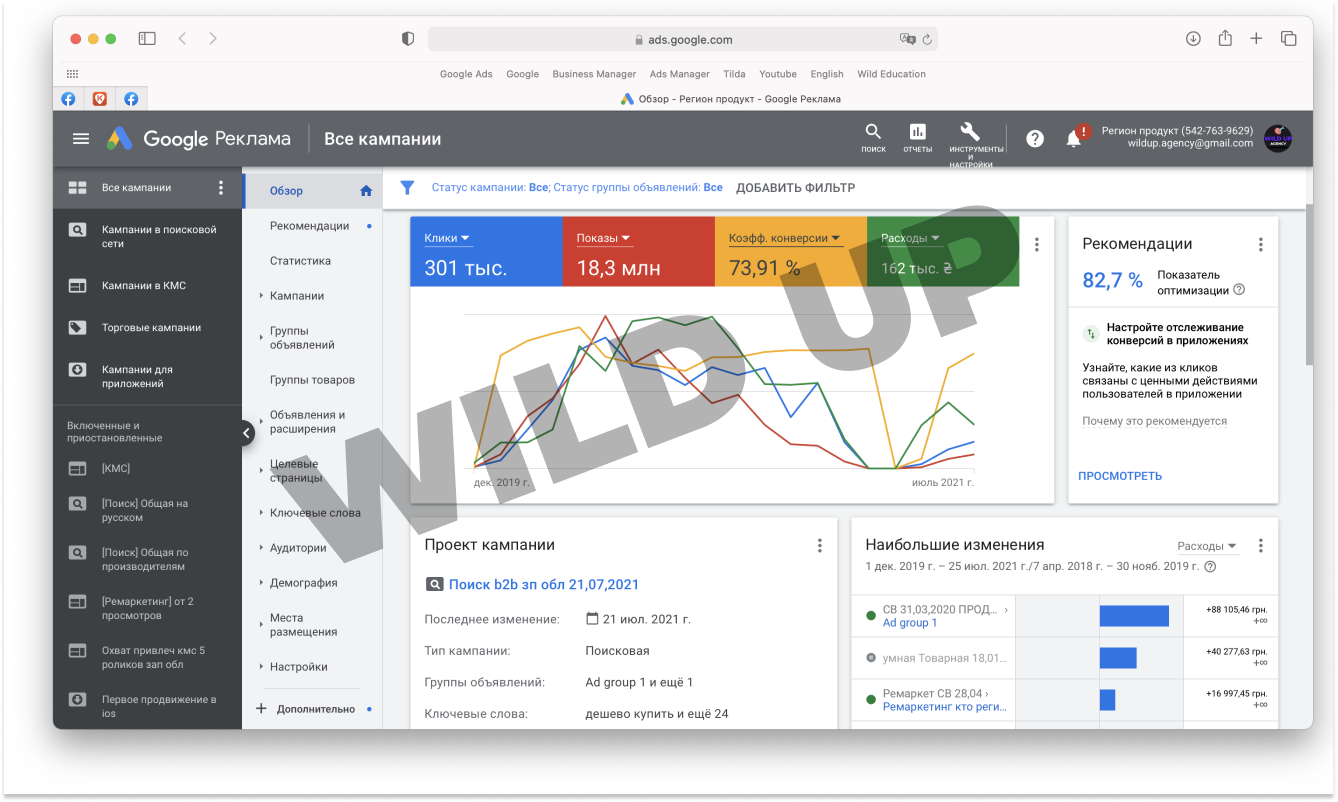The height and width of the screenshot is (802, 1338).
Task: Open [Поиск] Общая на русском campaign
Action: [x=147, y=511]
